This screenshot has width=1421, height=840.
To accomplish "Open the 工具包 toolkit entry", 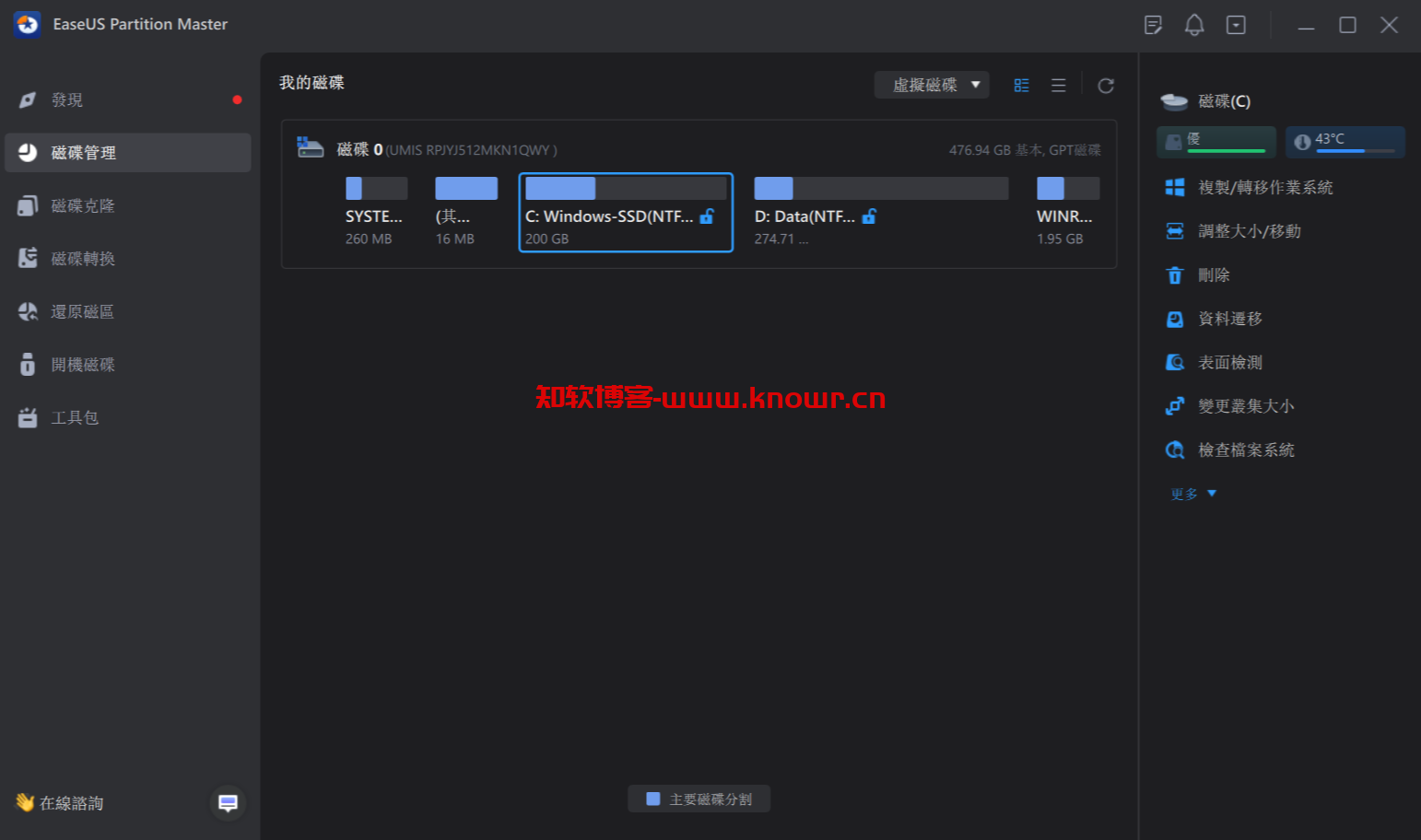I will pyautogui.click(x=127, y=417).
